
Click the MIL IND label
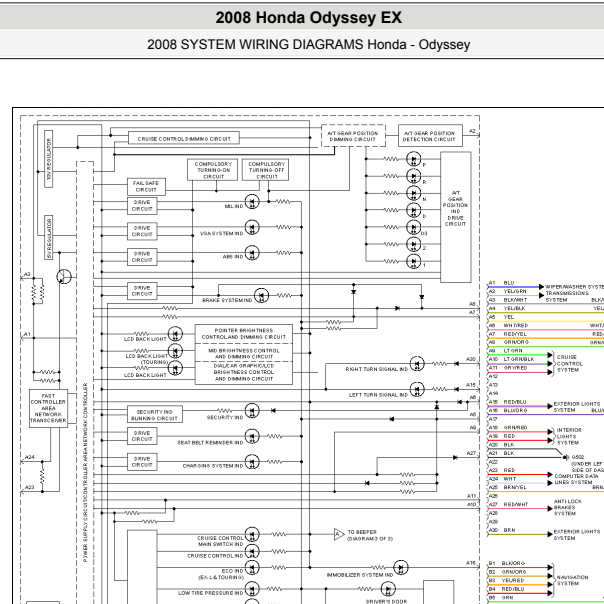pos(234,206)
